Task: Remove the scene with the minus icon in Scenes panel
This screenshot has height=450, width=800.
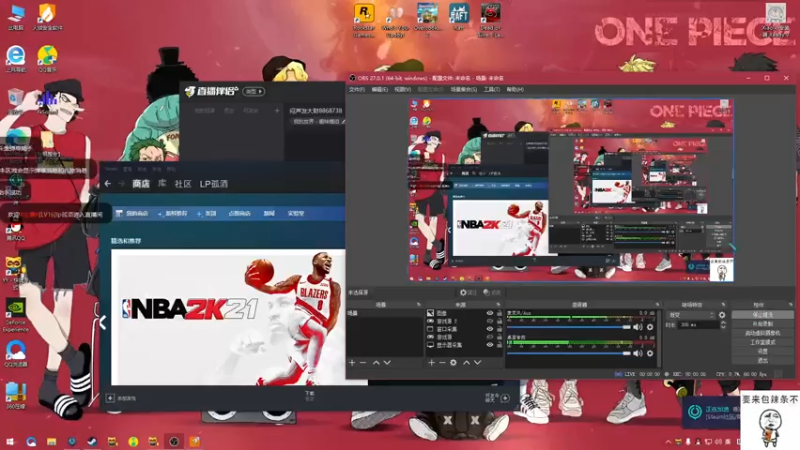Action: (363, 362)
